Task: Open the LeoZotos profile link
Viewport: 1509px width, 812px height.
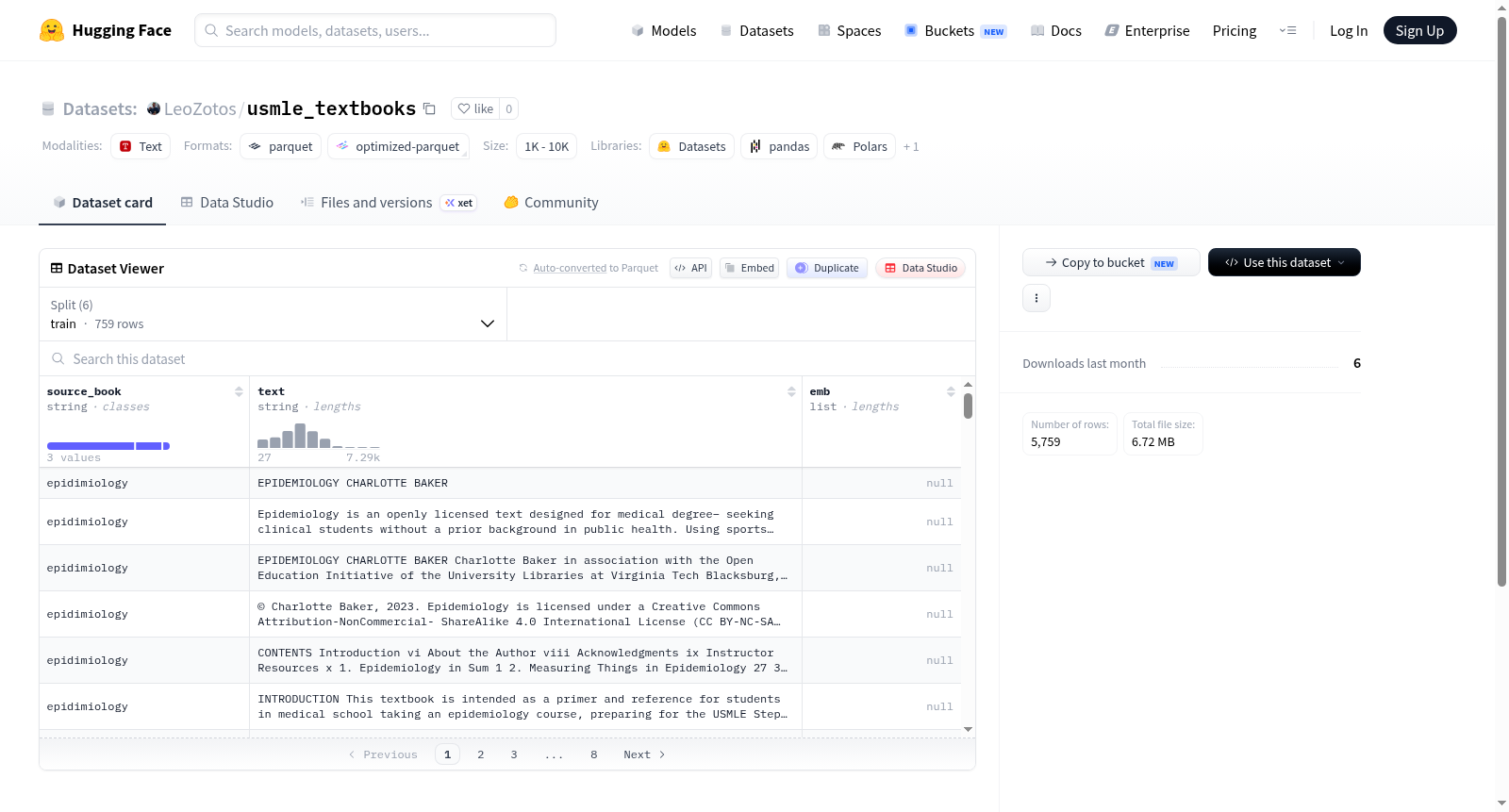Action: pos(200,108)
